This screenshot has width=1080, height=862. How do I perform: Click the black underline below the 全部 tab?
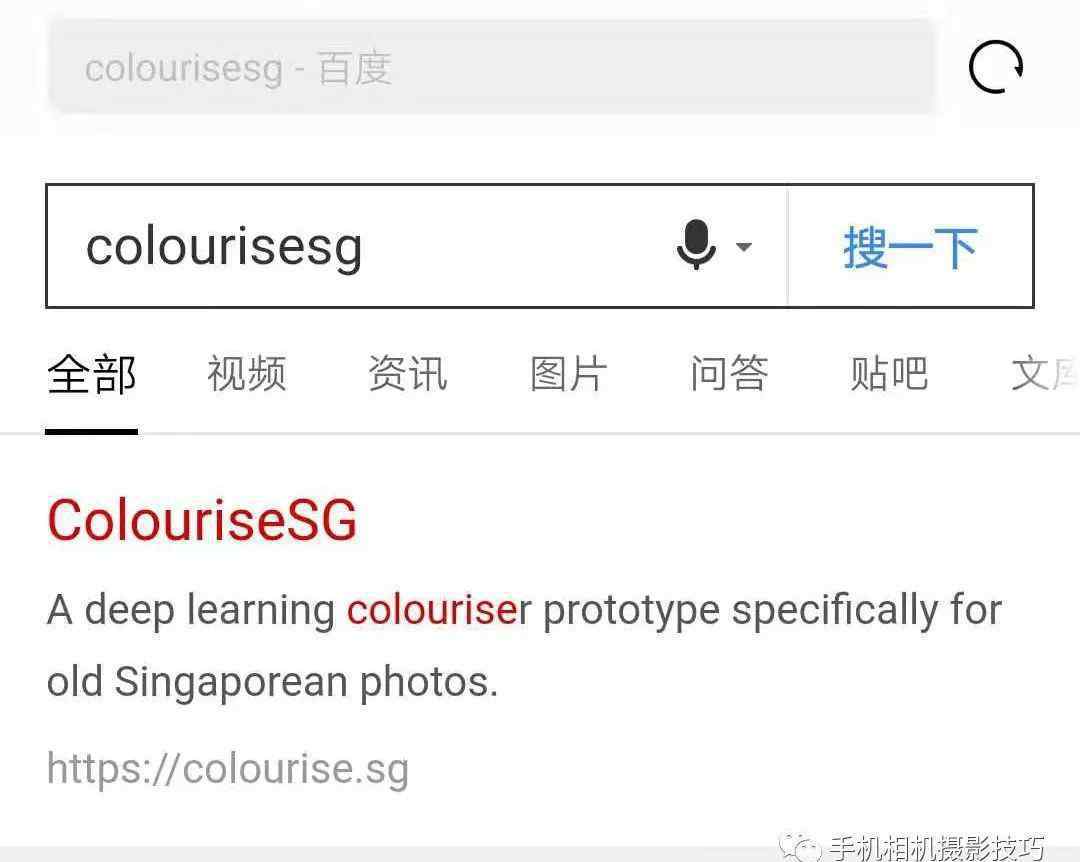pyautogui.click(x=92, y=431)
